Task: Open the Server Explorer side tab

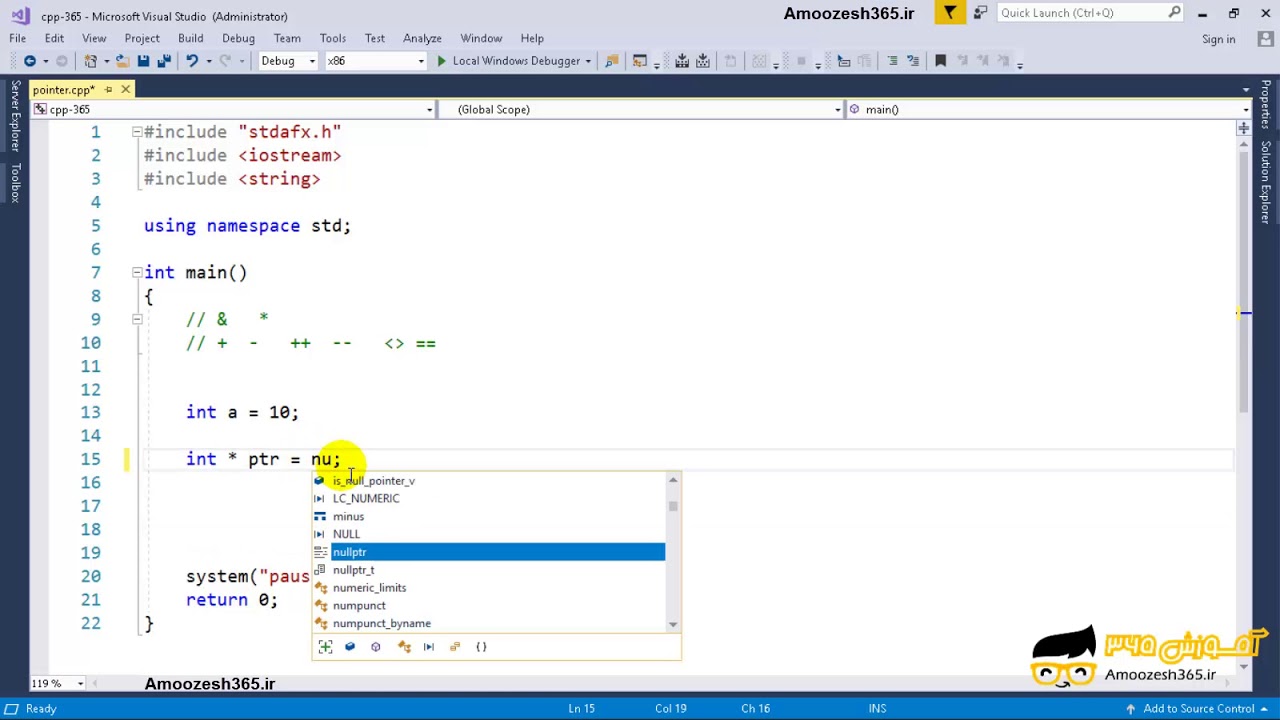Action: [14, 116]
